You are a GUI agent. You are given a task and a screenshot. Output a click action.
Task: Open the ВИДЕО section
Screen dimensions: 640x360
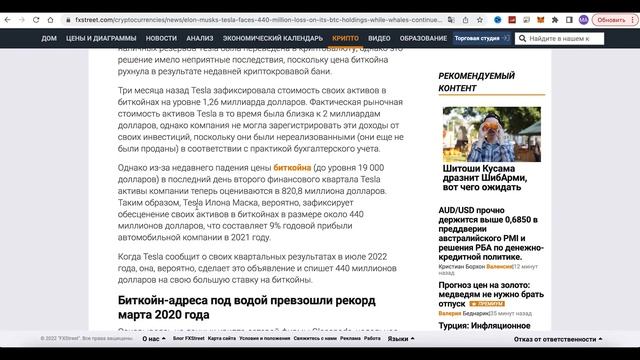click(x=379, y=38)
